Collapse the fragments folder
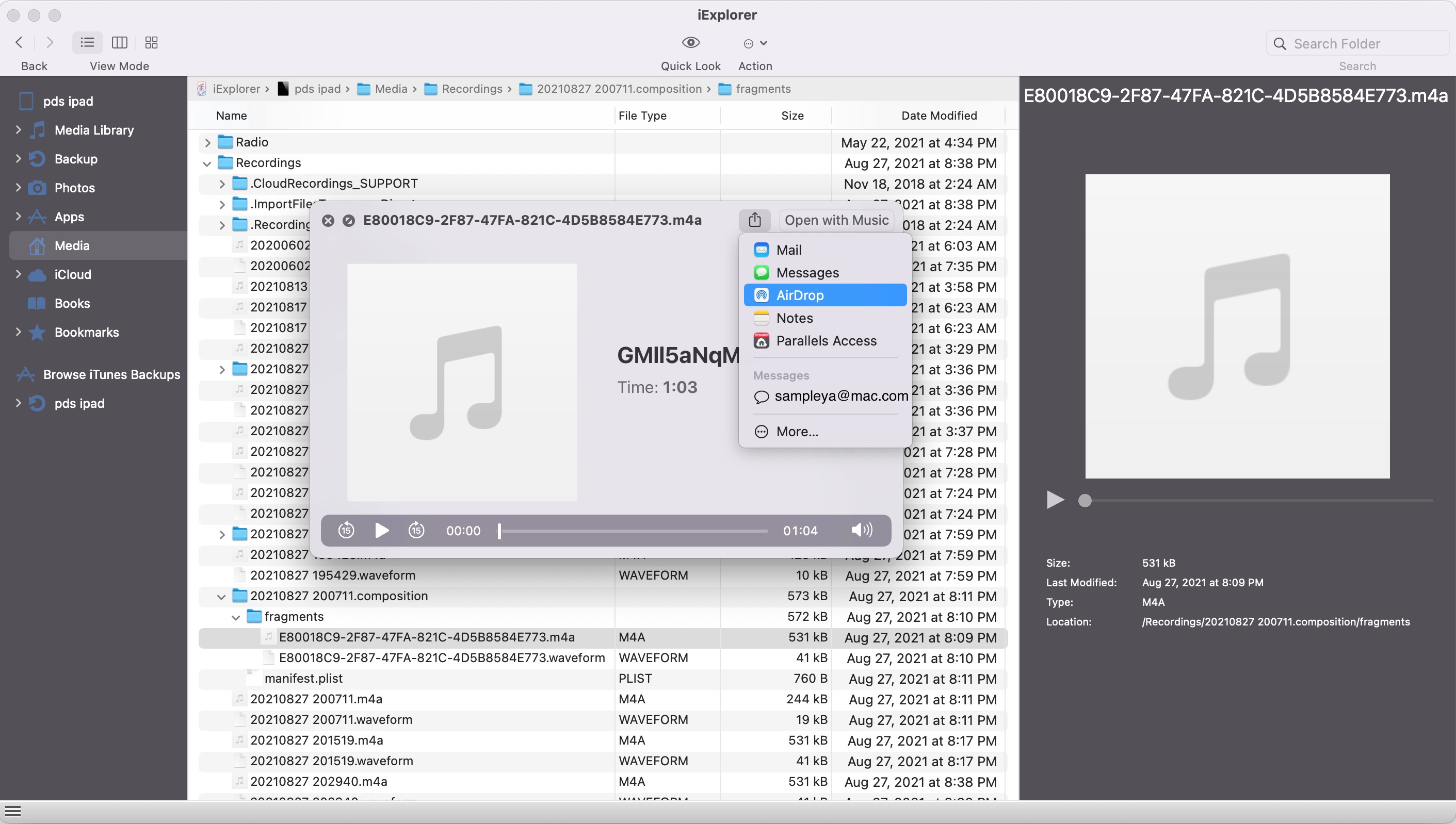Image resolution: width=1456 pixels, height=824 pixels. 235,617
